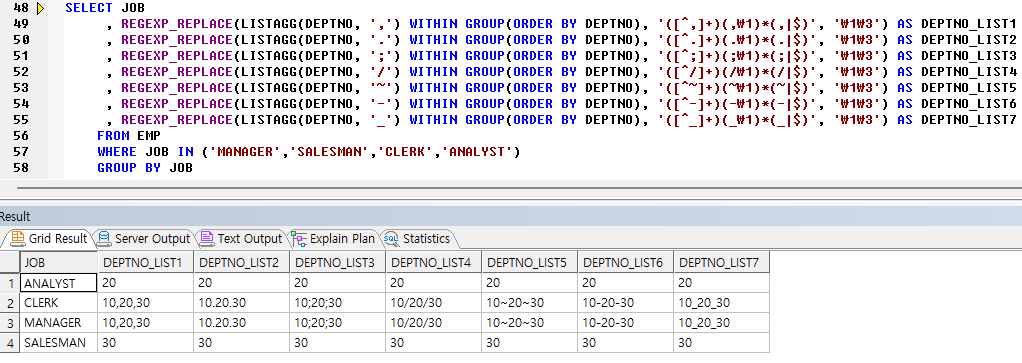Open the Statistics tab

click(417, 239)
